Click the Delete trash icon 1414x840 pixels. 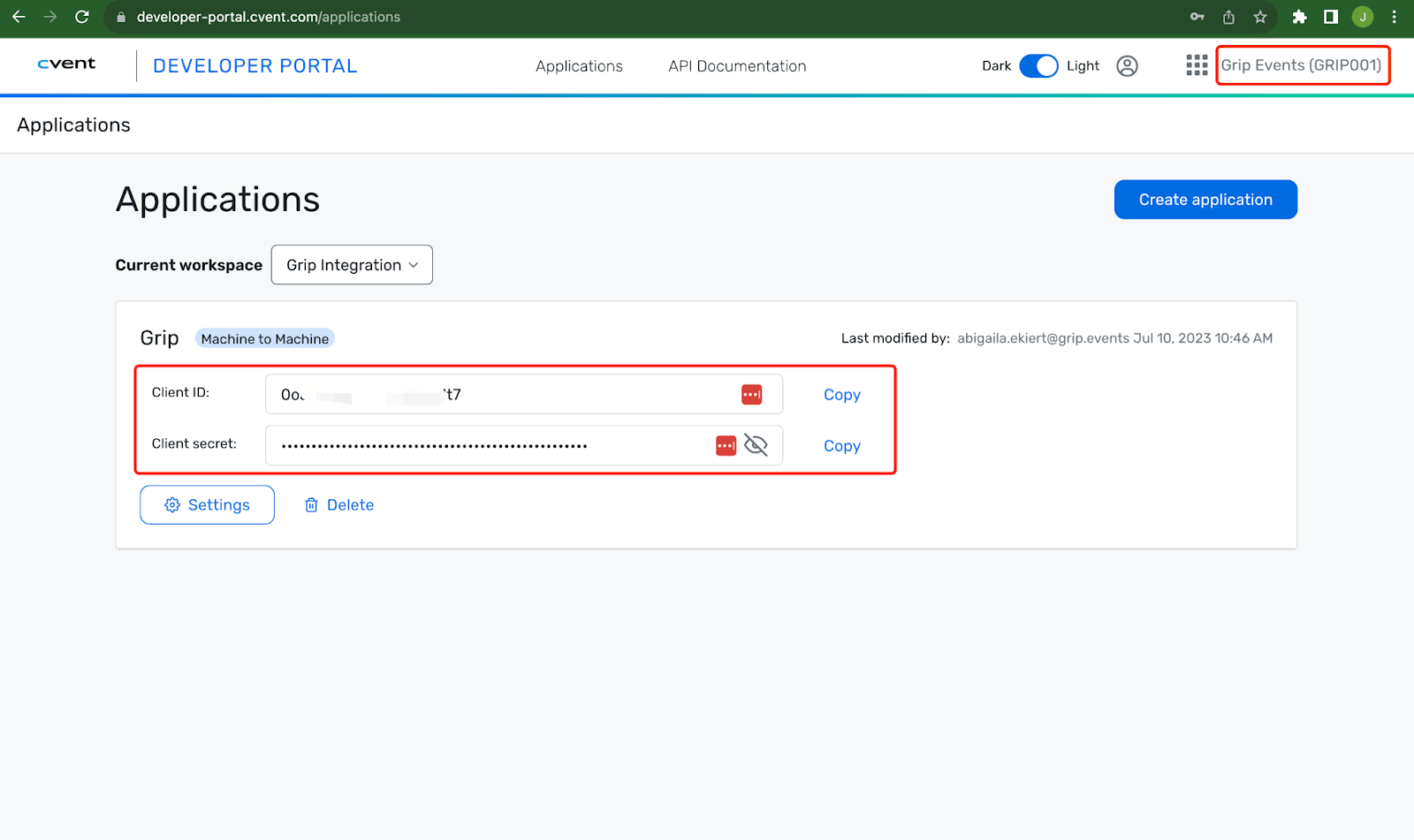point(310,504)
